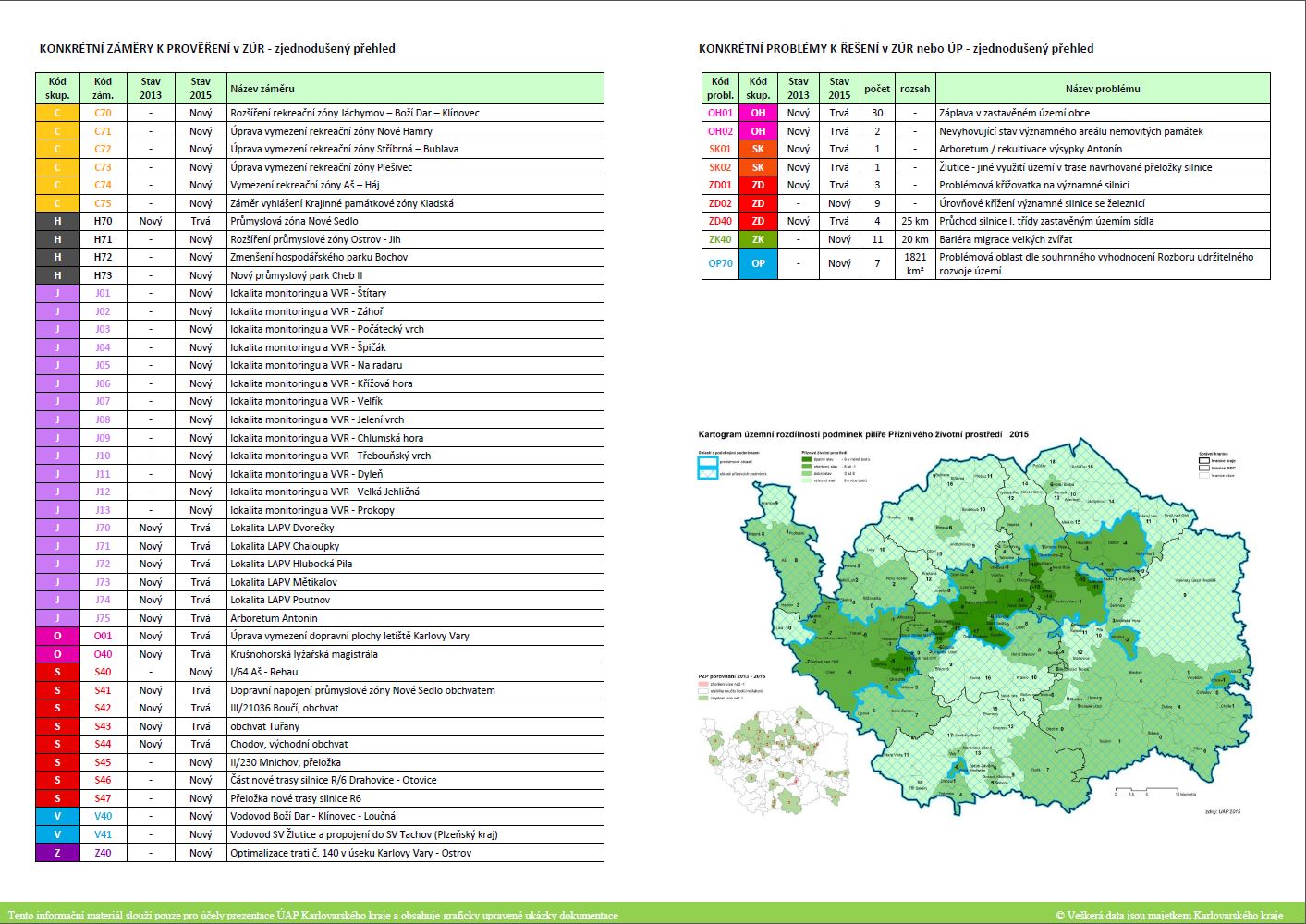
Task: Click the 'rozsah' column header
Action: point(915,89)
